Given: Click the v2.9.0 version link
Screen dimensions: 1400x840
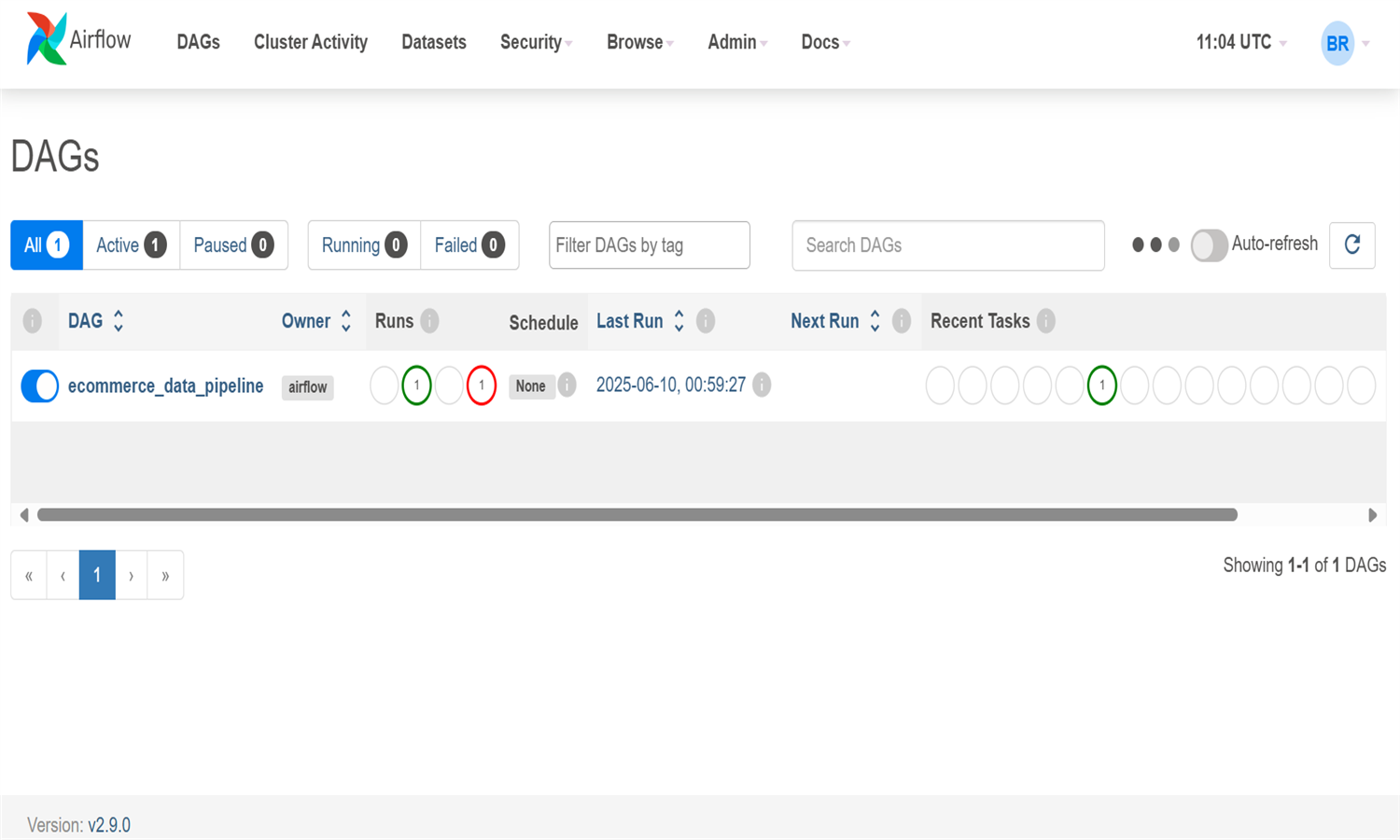Looking at the screenshot, I should click(x=109, y=825).
